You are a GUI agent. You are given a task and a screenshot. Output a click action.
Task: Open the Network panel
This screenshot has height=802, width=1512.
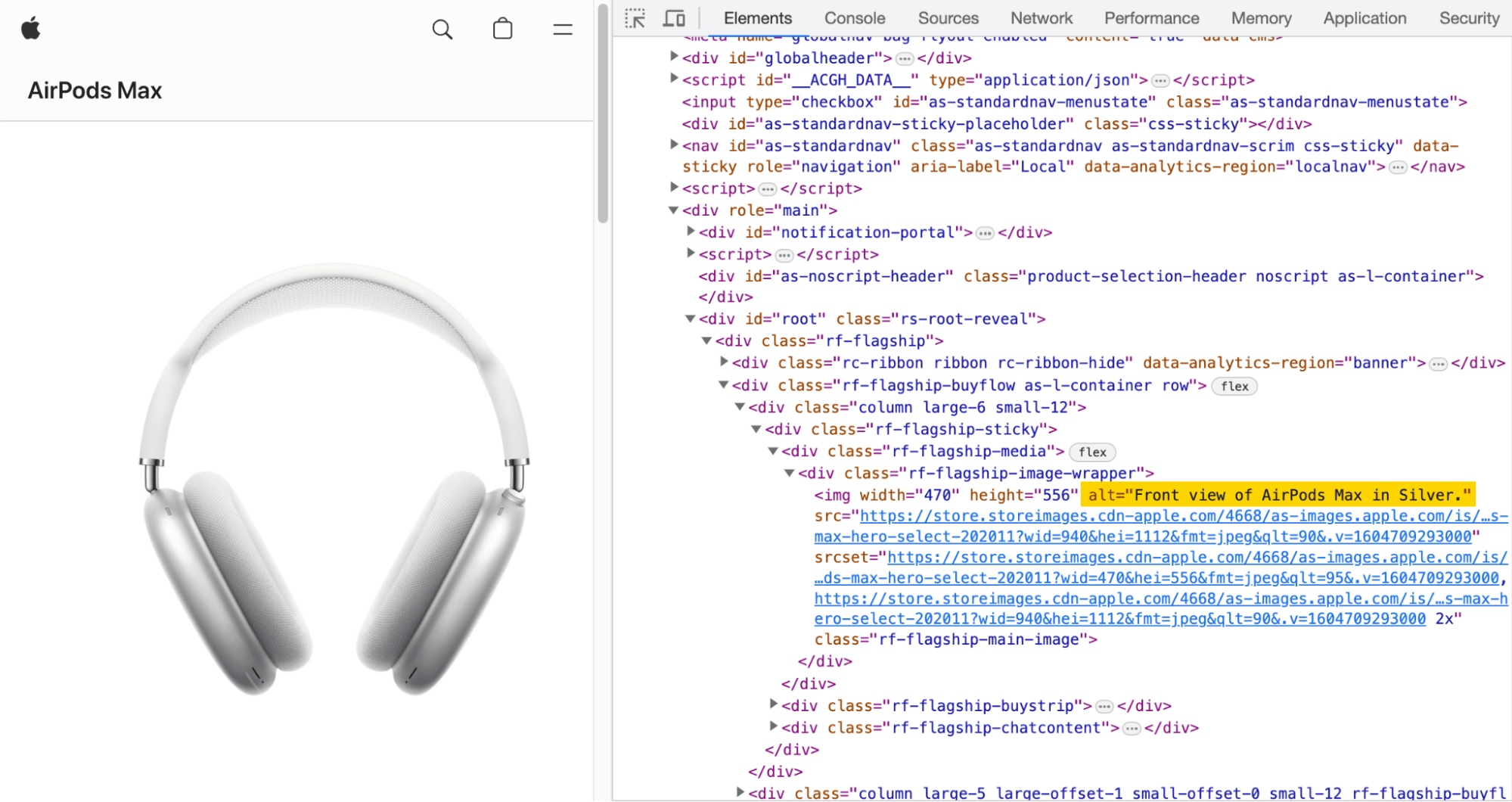(1040, 17)
